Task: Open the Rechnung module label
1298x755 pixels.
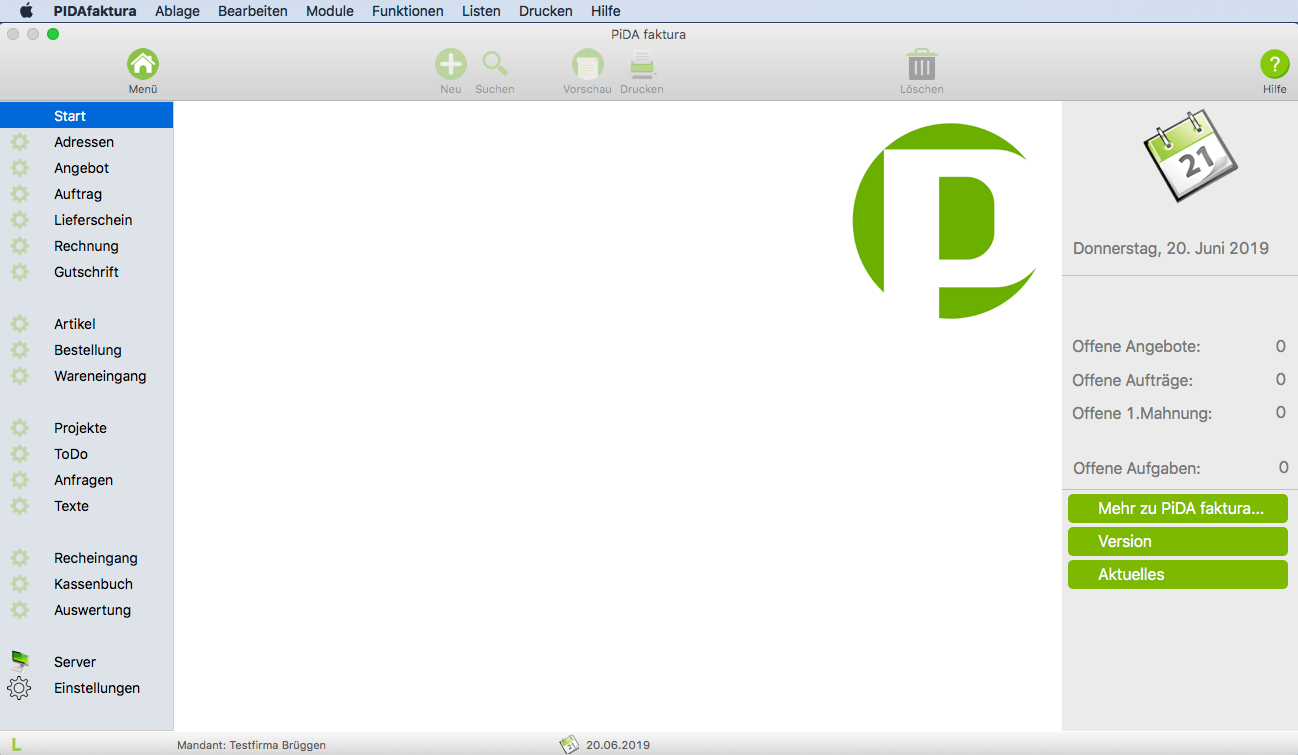Action: pos(86,246)
